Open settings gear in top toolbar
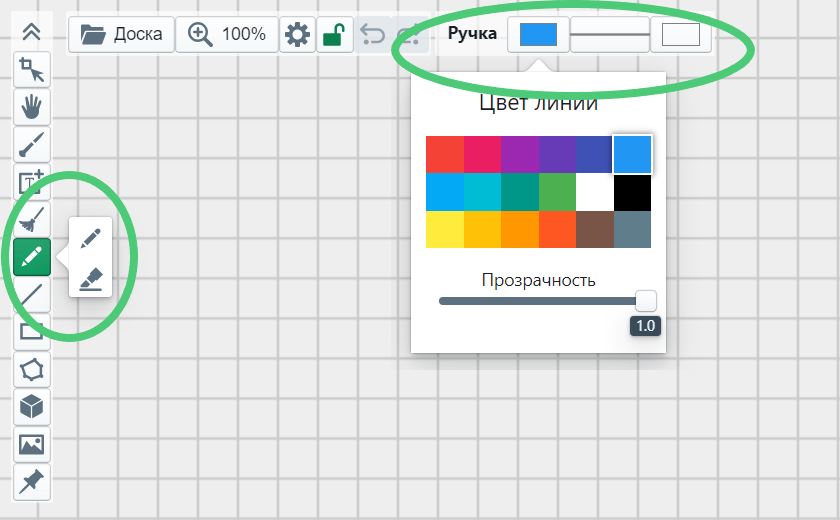 point(297,34)
